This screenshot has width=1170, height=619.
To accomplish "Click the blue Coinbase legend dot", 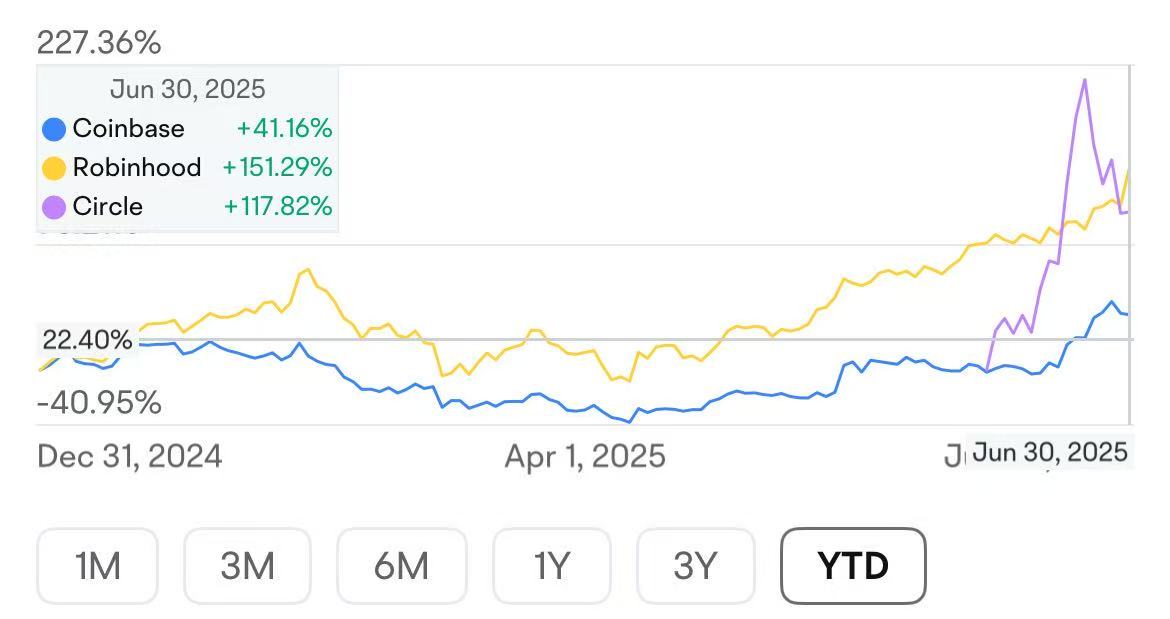I will point(55,129).
